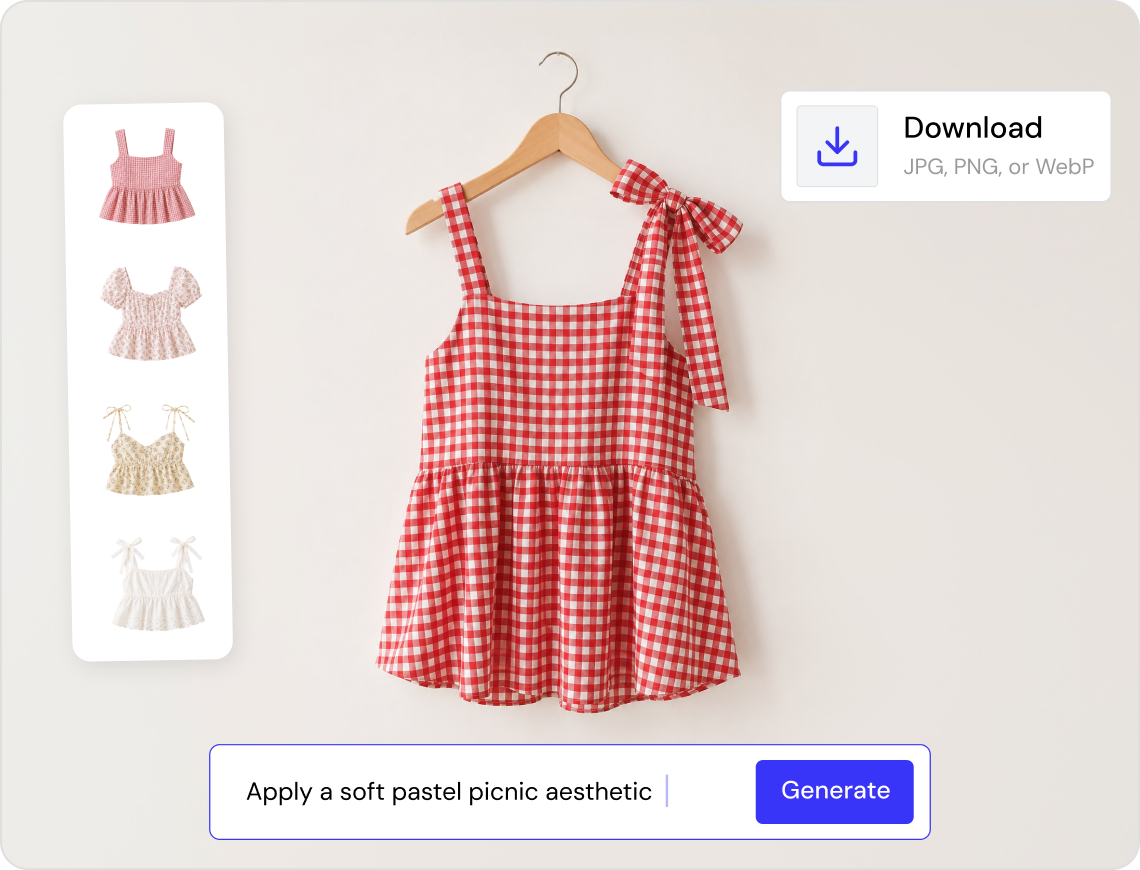Click the white bows on the last thumbnail
This screenshot has height=870, width=1140.
156,554
